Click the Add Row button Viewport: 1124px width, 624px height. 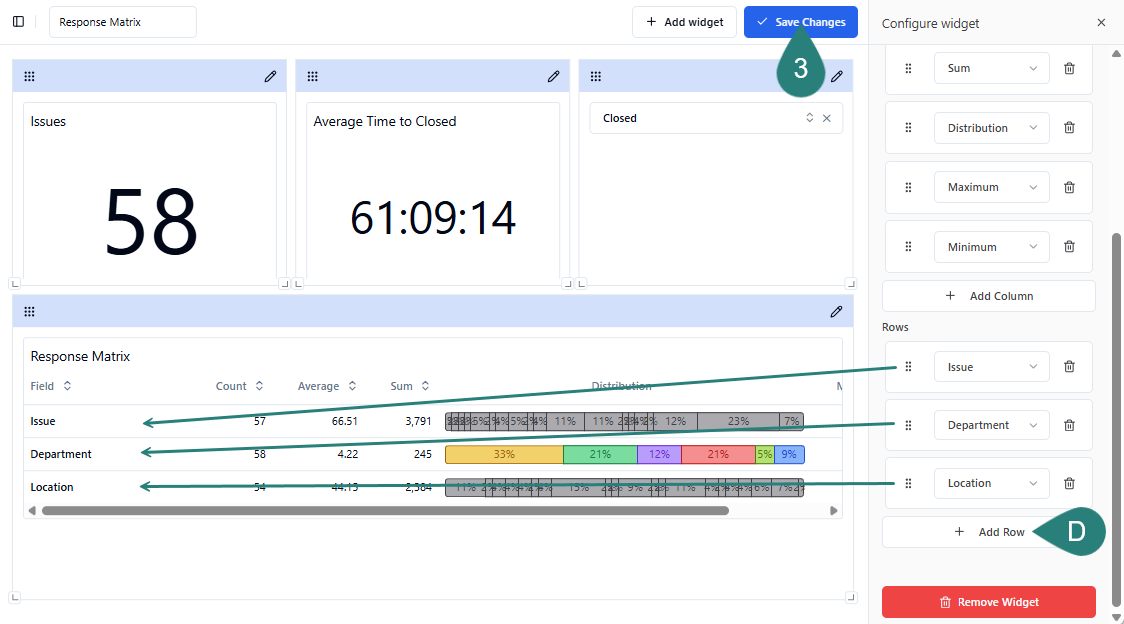point(988,532)
